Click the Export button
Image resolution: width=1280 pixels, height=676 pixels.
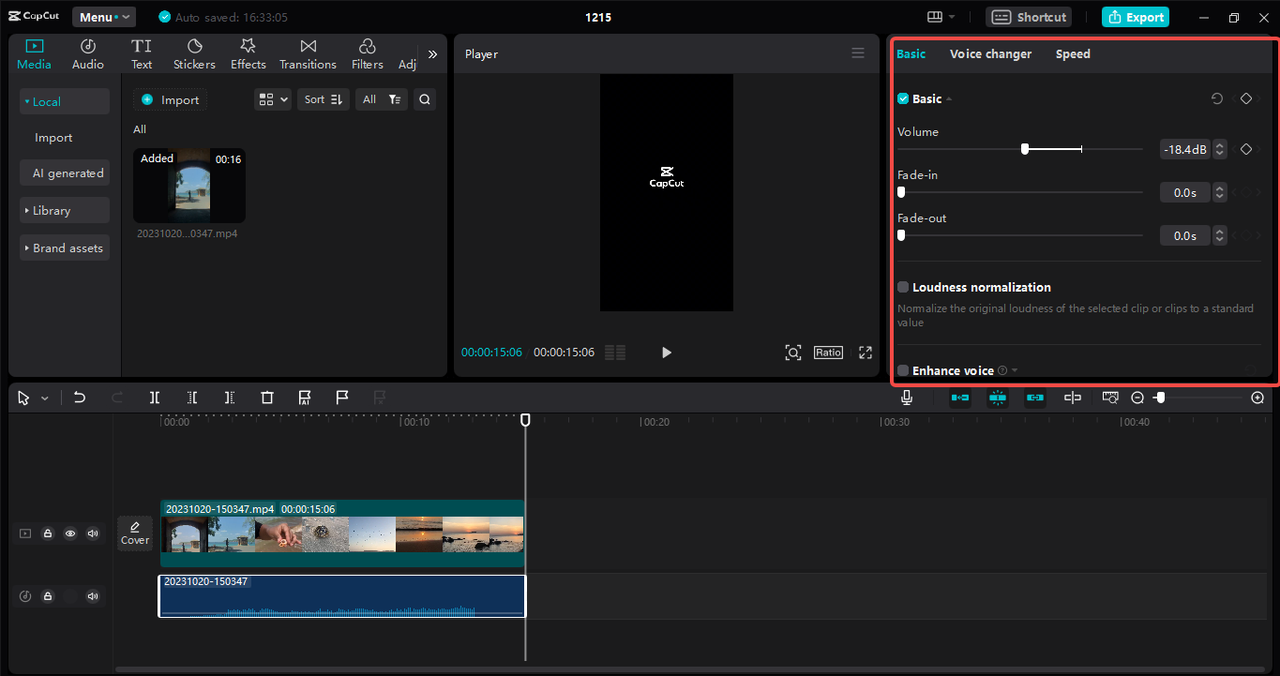(1136, 17)
